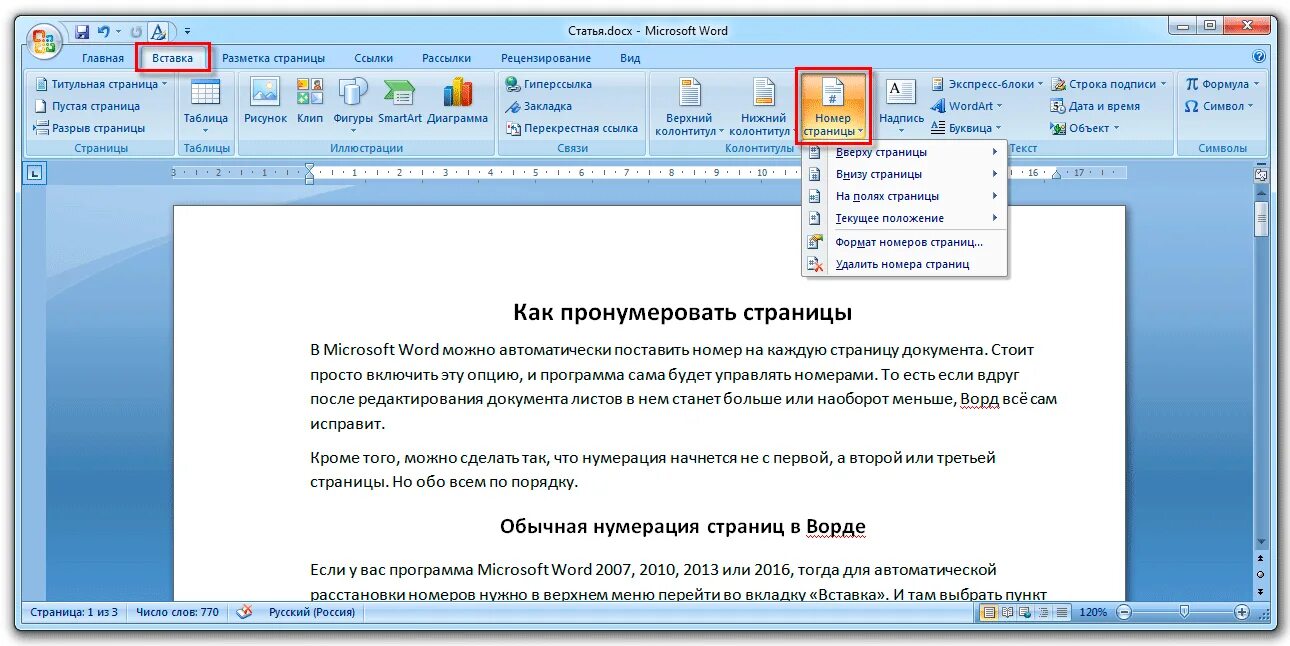Screen dimensions: 1290x646
Task: Insert Дата и время
Action: pyautogui.click(x=1095, y=106)
